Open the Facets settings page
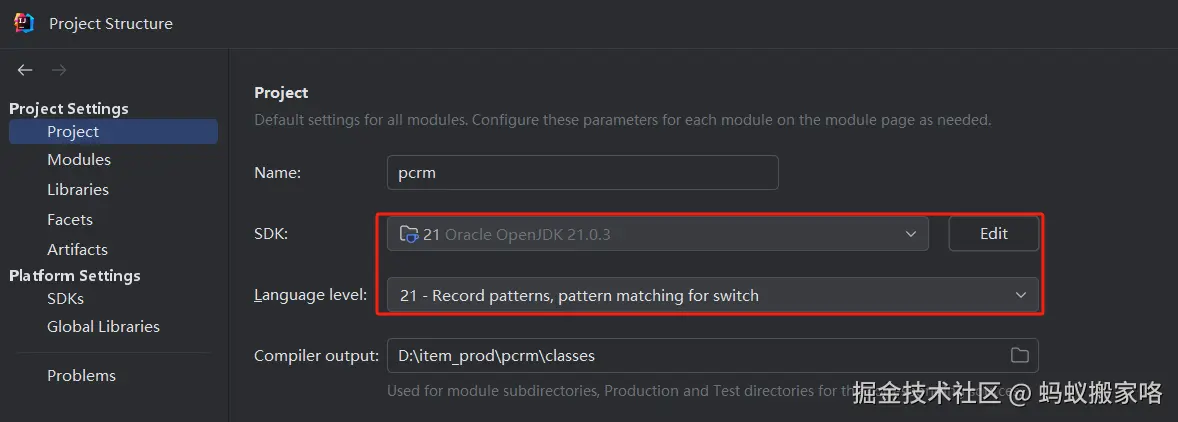This screenshot has width=1178, height=422. [70, 220]
